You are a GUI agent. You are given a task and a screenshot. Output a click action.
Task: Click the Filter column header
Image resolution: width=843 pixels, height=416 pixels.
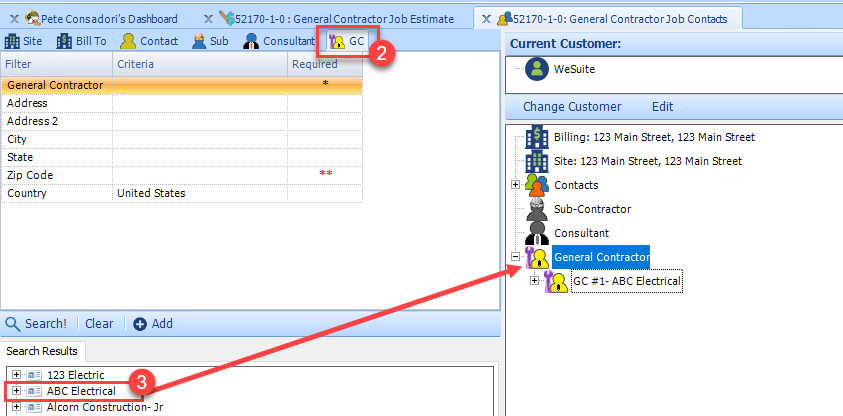tap(56, 64)
